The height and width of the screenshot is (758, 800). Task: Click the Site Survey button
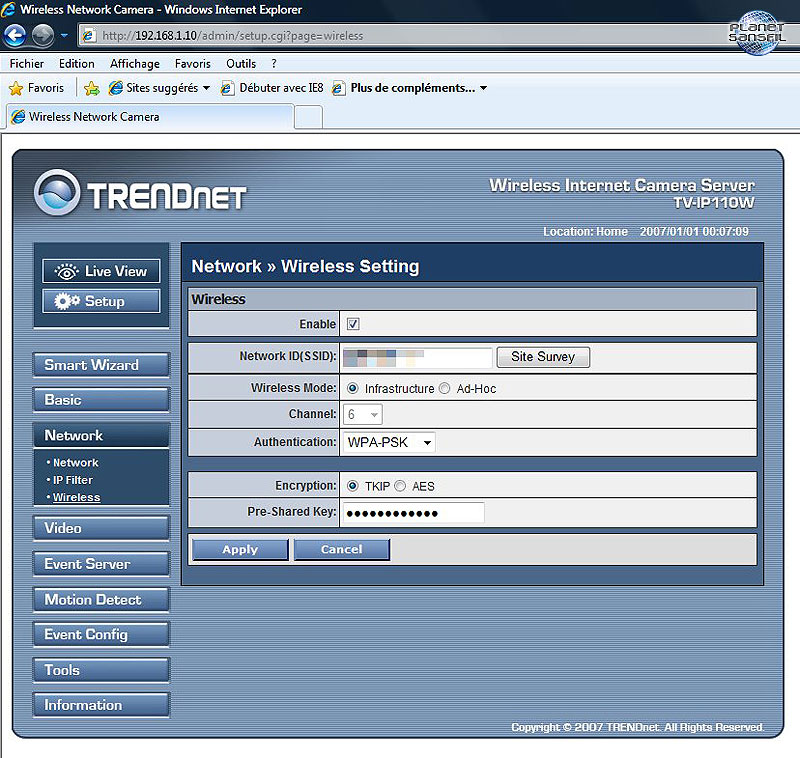tap(543, 357)
